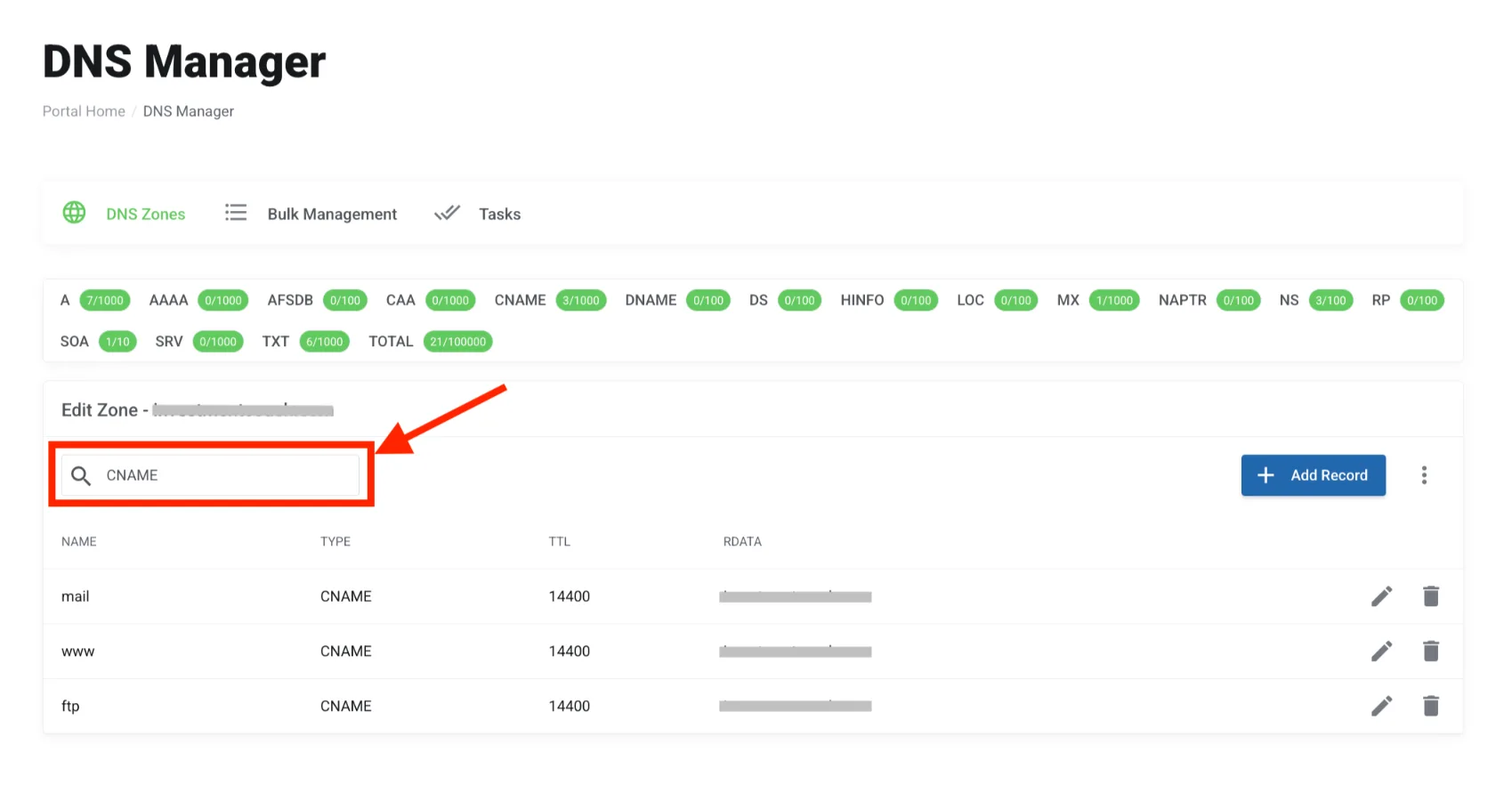The height and width of the screenshot is (785, 1512).
Task: Sort by the TYPE column header
Action: tap(336, 541)
